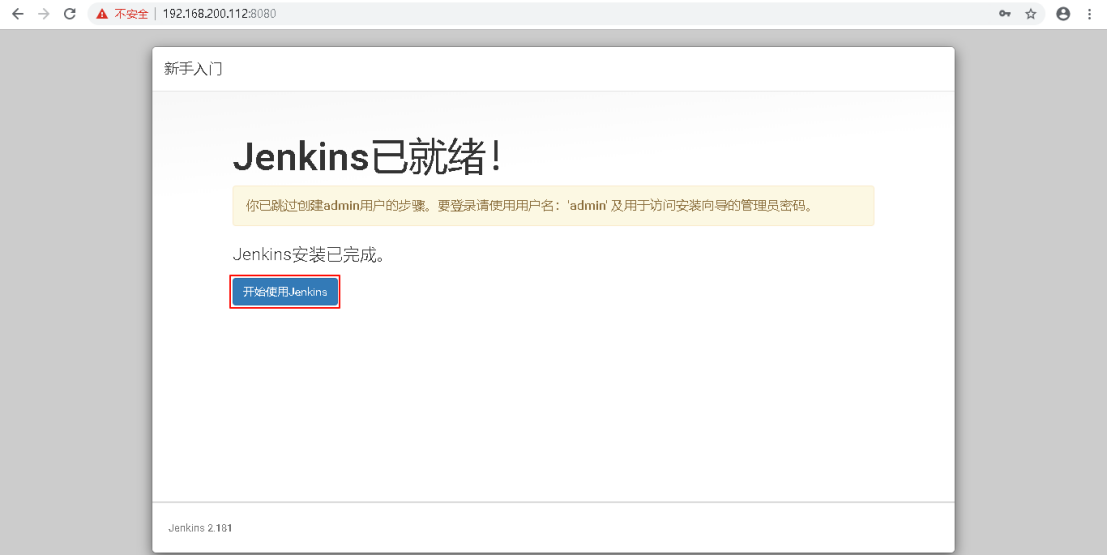Screen dimensions: 1108x556
Task: Click the browser forward arrow
Action: pyautogui.click(x=44, y=13)
